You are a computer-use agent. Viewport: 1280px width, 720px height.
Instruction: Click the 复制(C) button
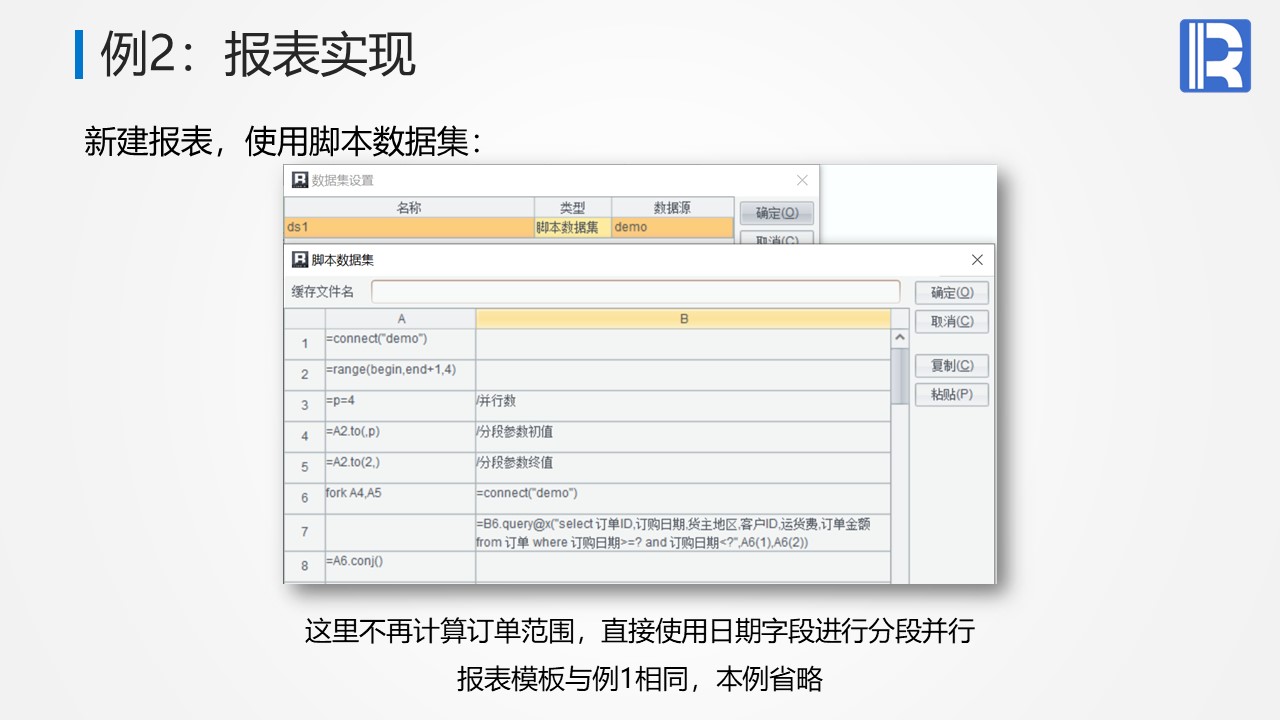pyautogui.click(x=951, y=365)
